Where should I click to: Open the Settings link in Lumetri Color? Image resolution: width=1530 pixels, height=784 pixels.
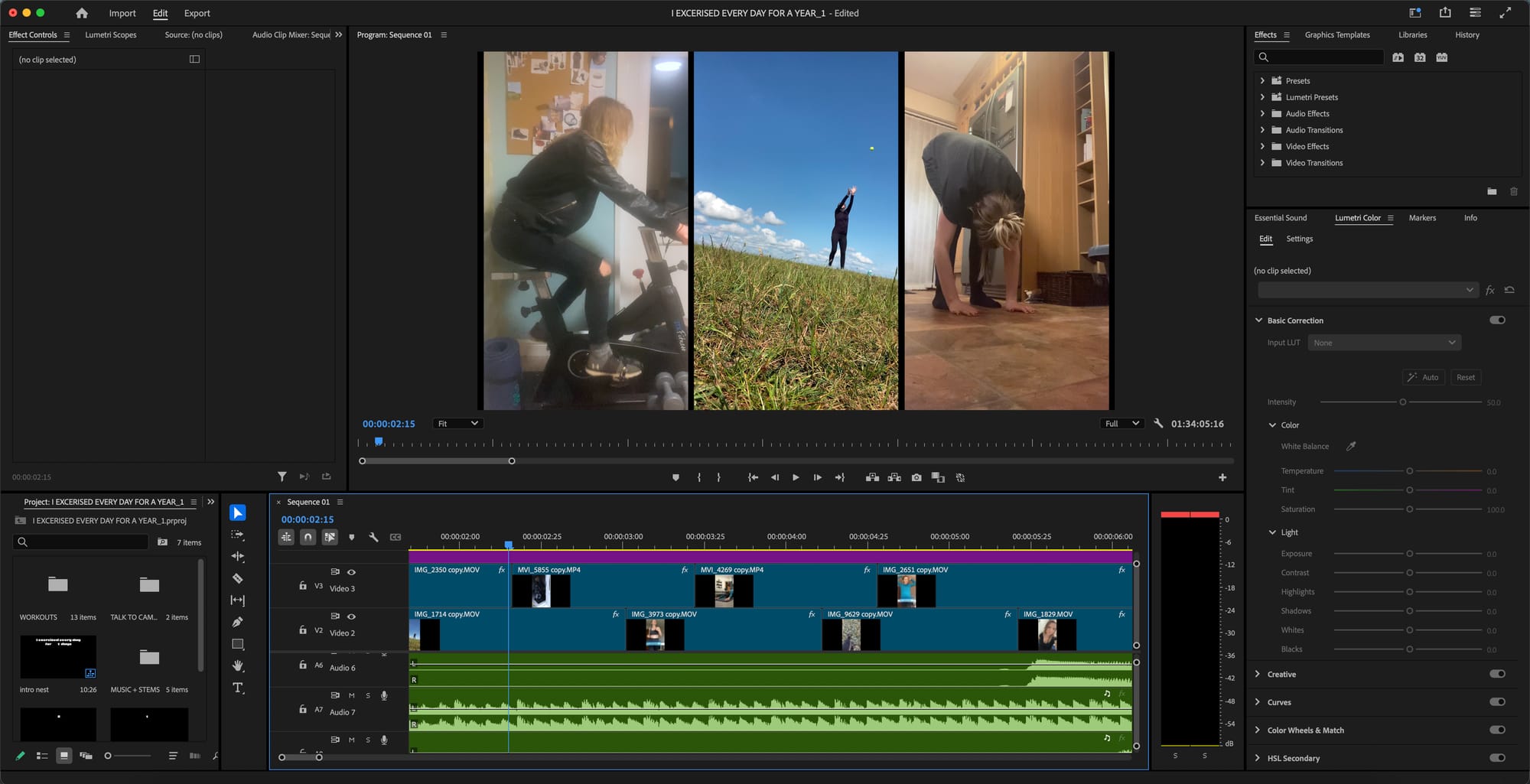click(1299, 239)
